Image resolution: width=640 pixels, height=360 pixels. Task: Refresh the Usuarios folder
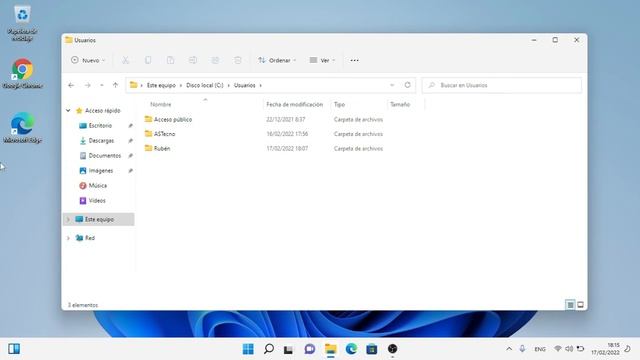(407, 85)
